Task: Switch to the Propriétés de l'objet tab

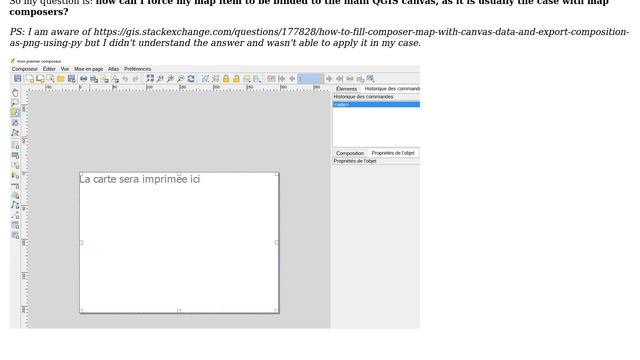Action: (393, 153)
